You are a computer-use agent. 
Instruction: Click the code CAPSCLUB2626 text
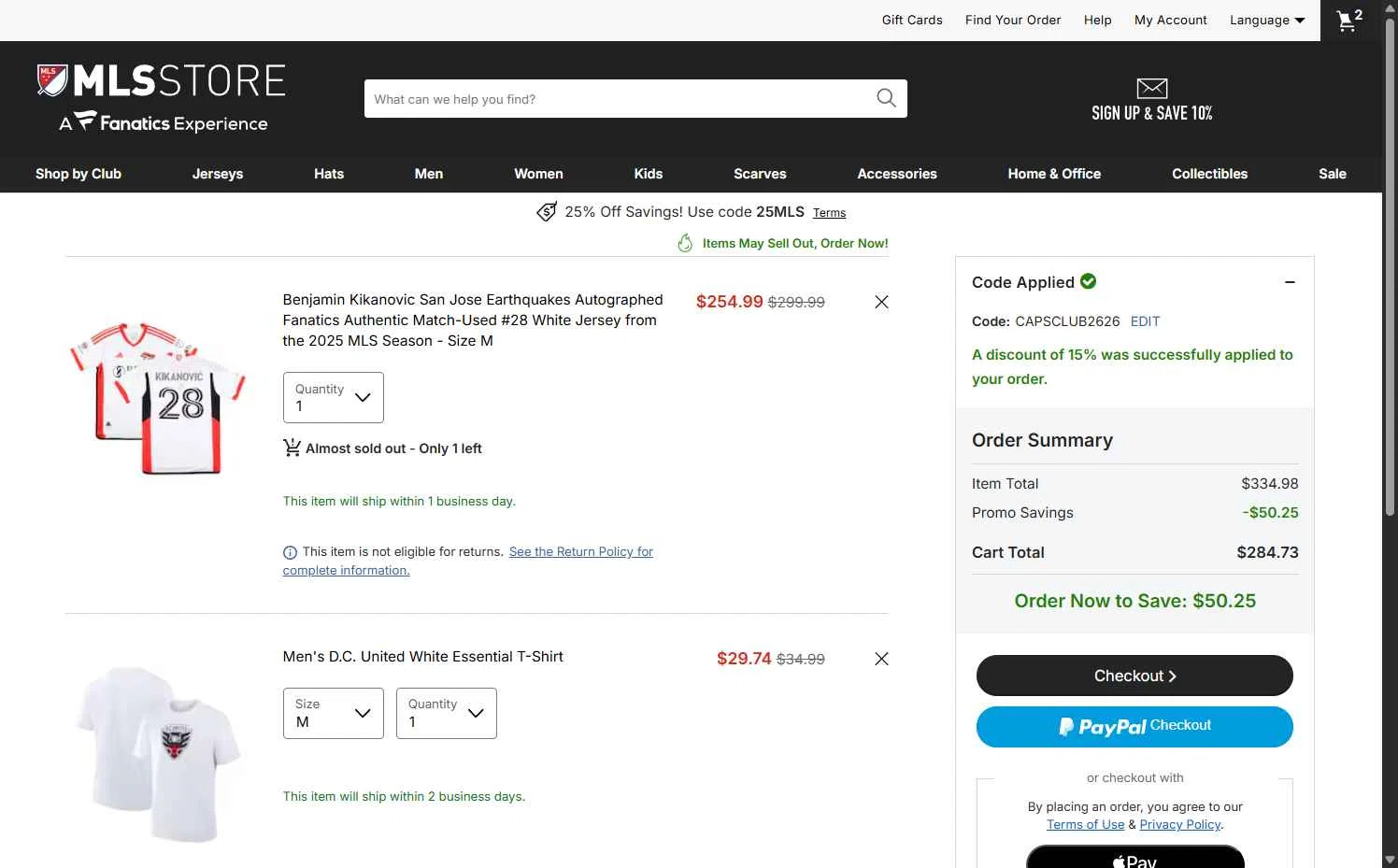1067,321
